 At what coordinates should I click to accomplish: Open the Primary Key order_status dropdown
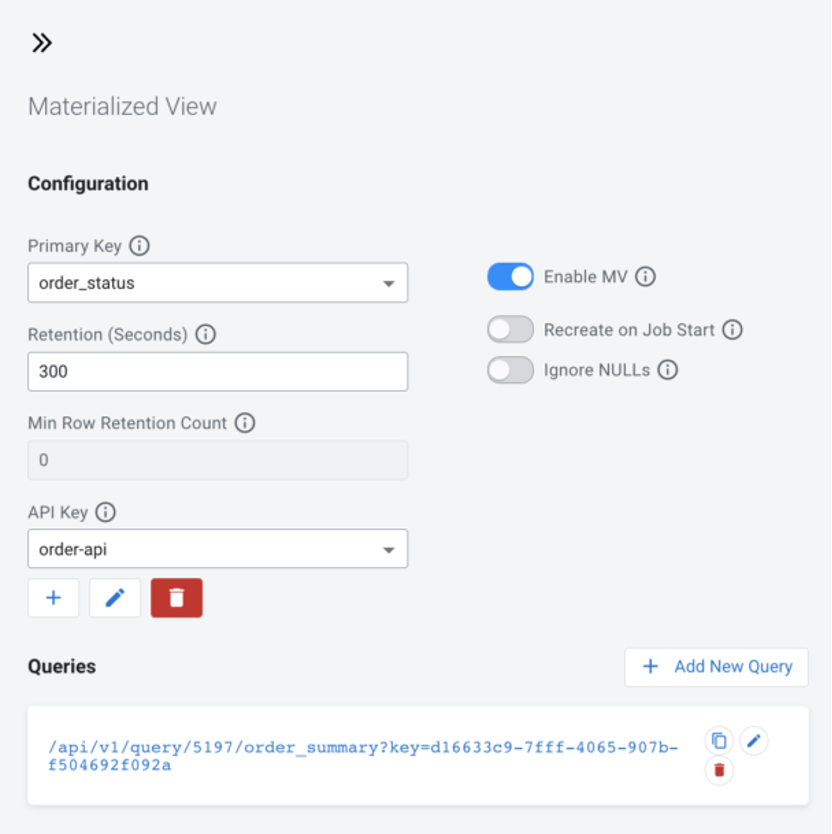[x=218, y=283]
